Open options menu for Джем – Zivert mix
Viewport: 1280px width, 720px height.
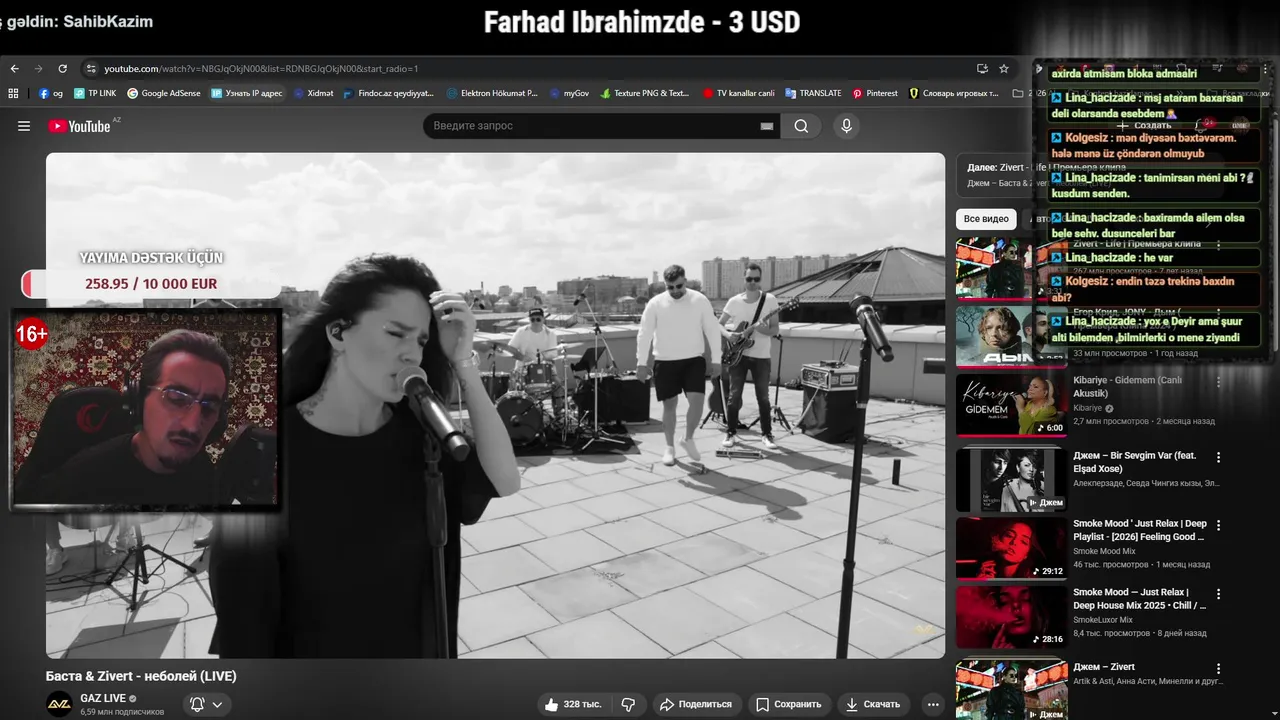tap(1218, 668)
